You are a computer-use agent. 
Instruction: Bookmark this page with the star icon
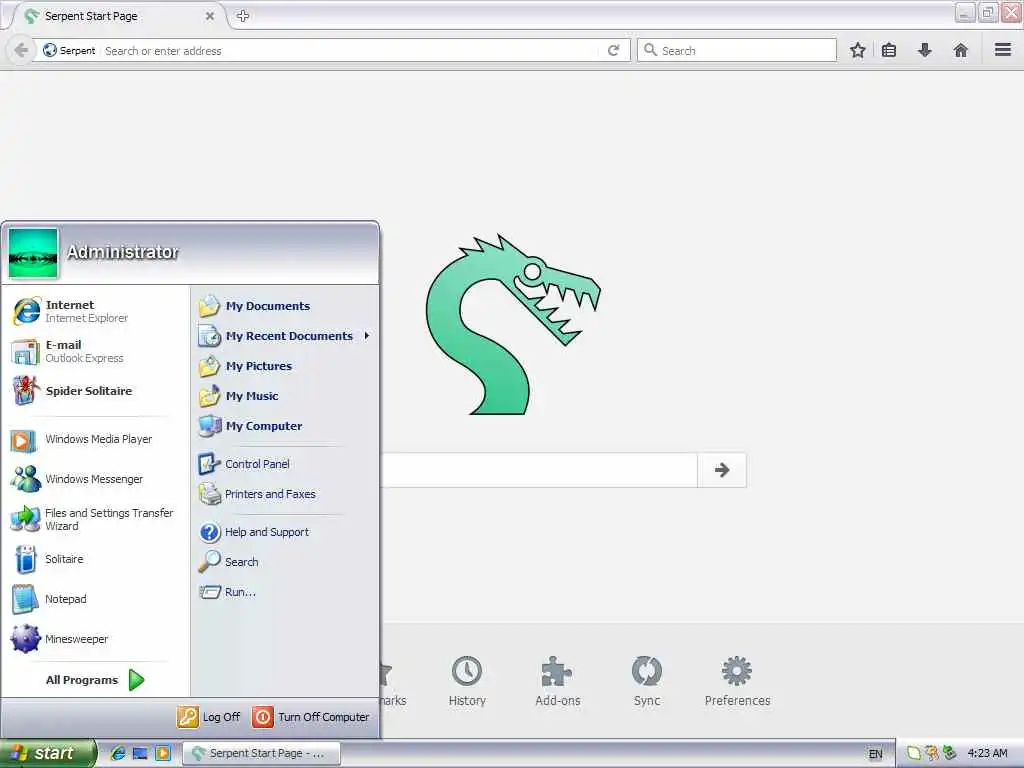[857, 50]
